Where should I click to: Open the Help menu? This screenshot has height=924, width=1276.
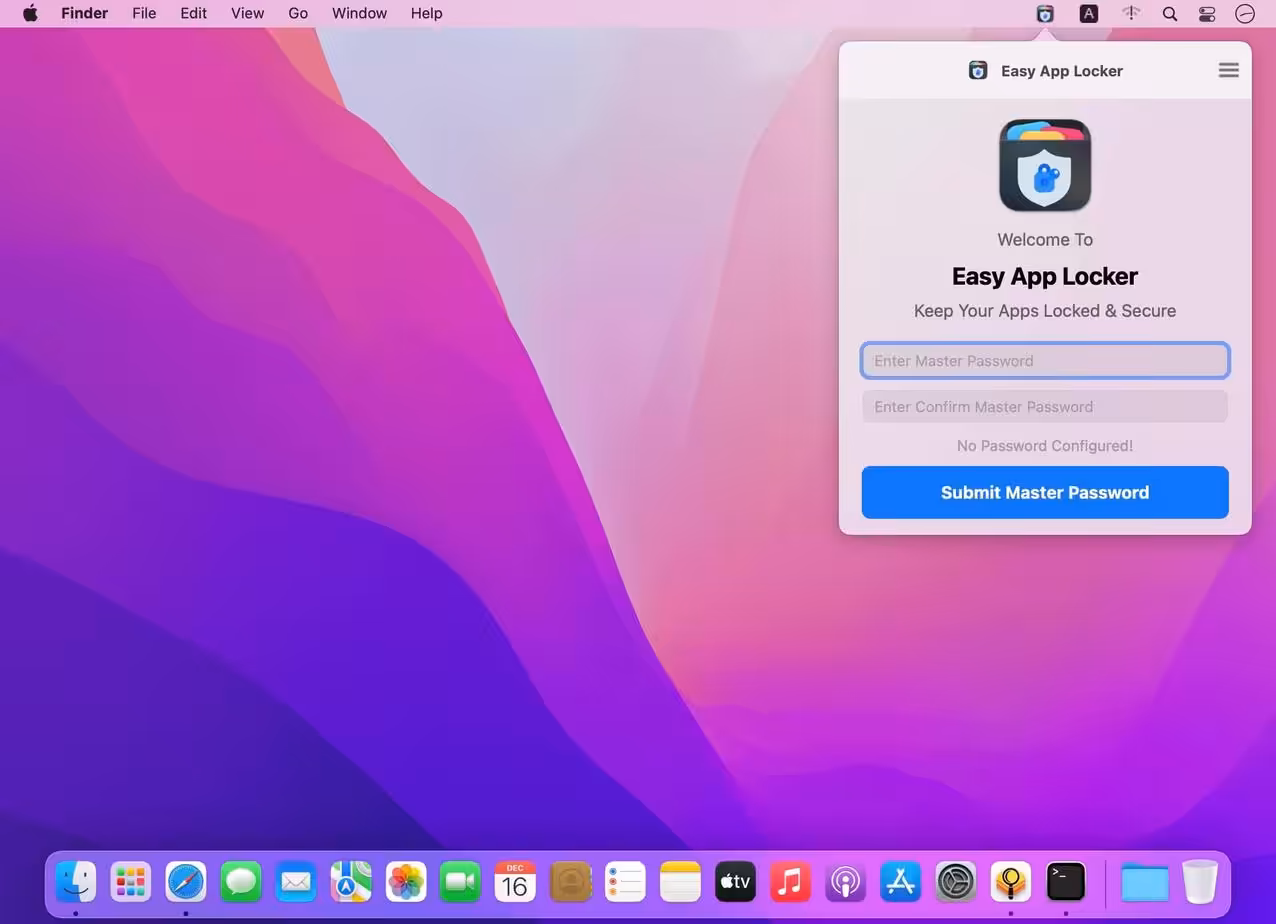tap(426, 13)
